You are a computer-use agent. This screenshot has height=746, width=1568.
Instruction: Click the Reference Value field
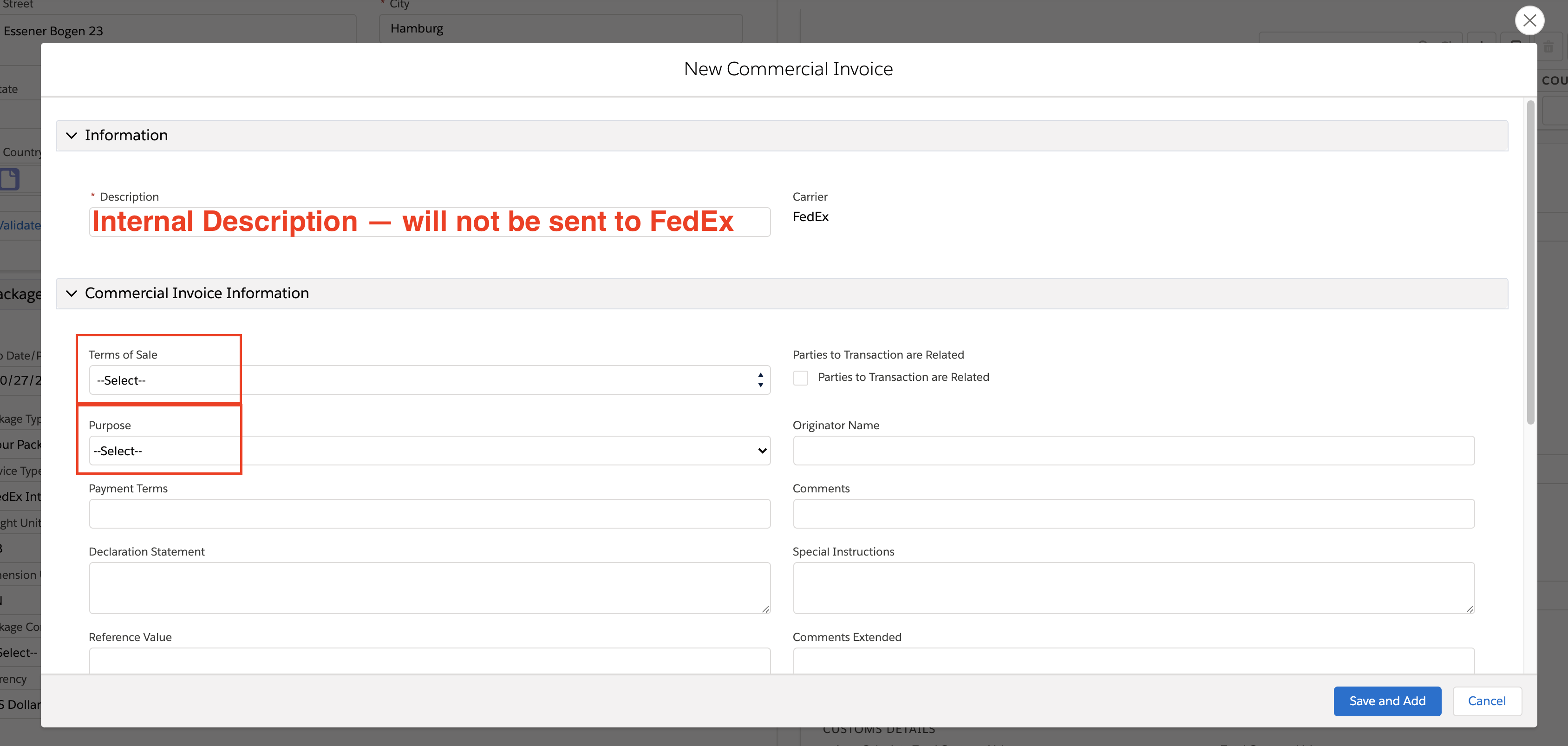pos(429,661)
